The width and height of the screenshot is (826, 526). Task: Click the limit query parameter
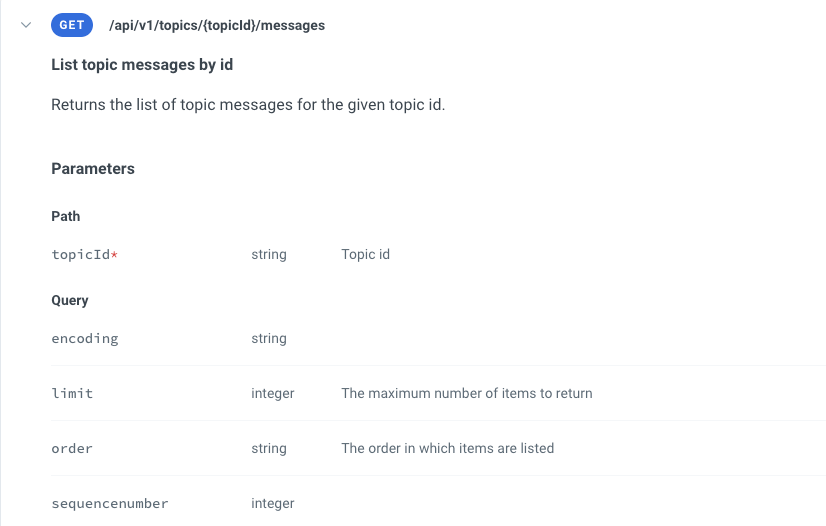coord(72,393)
